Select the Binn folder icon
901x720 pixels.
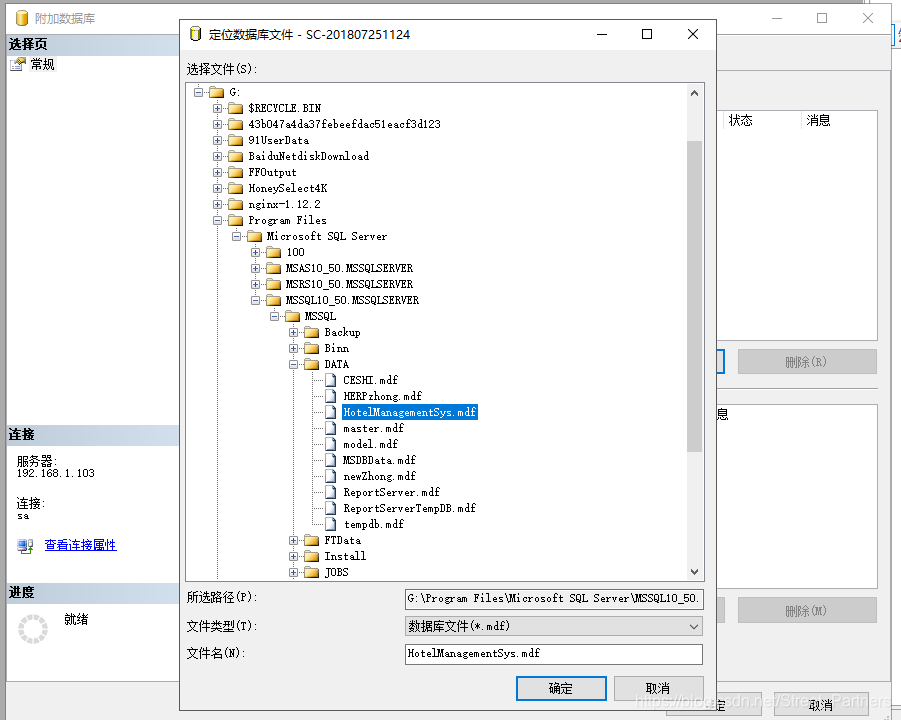311,348
